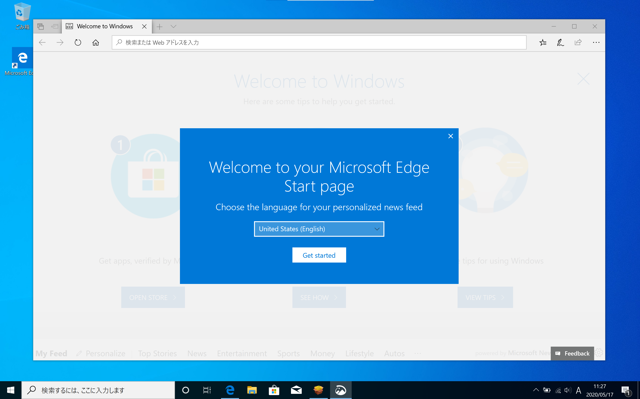
Task: Open the Windows Start menu
Action: [x=10, y=390]
